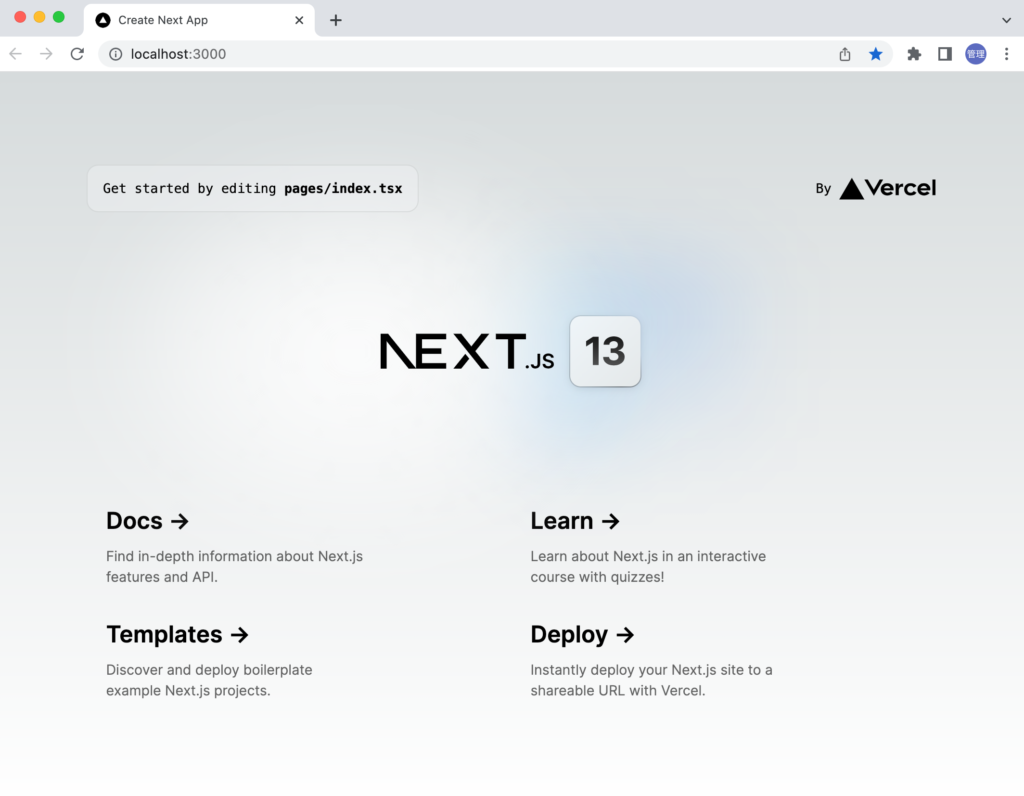
Task: Click the back navigation arrow
Action: pyautogui.click(x=16, y=54)
